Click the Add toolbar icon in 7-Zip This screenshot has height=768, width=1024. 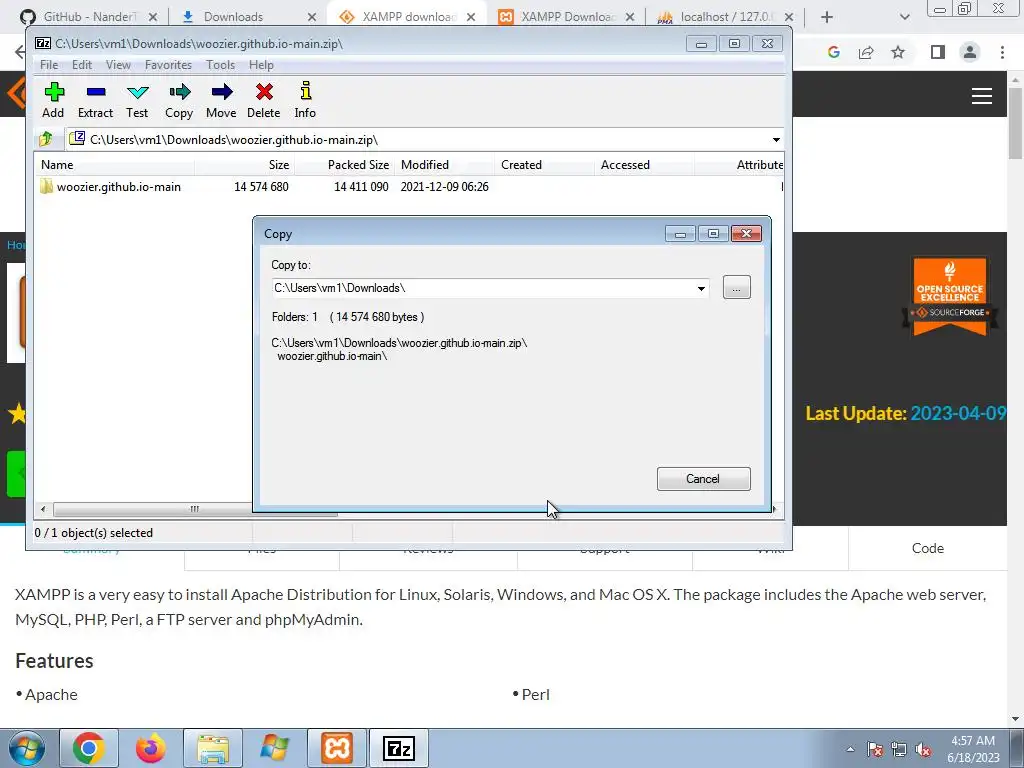(x=54, y=100)
